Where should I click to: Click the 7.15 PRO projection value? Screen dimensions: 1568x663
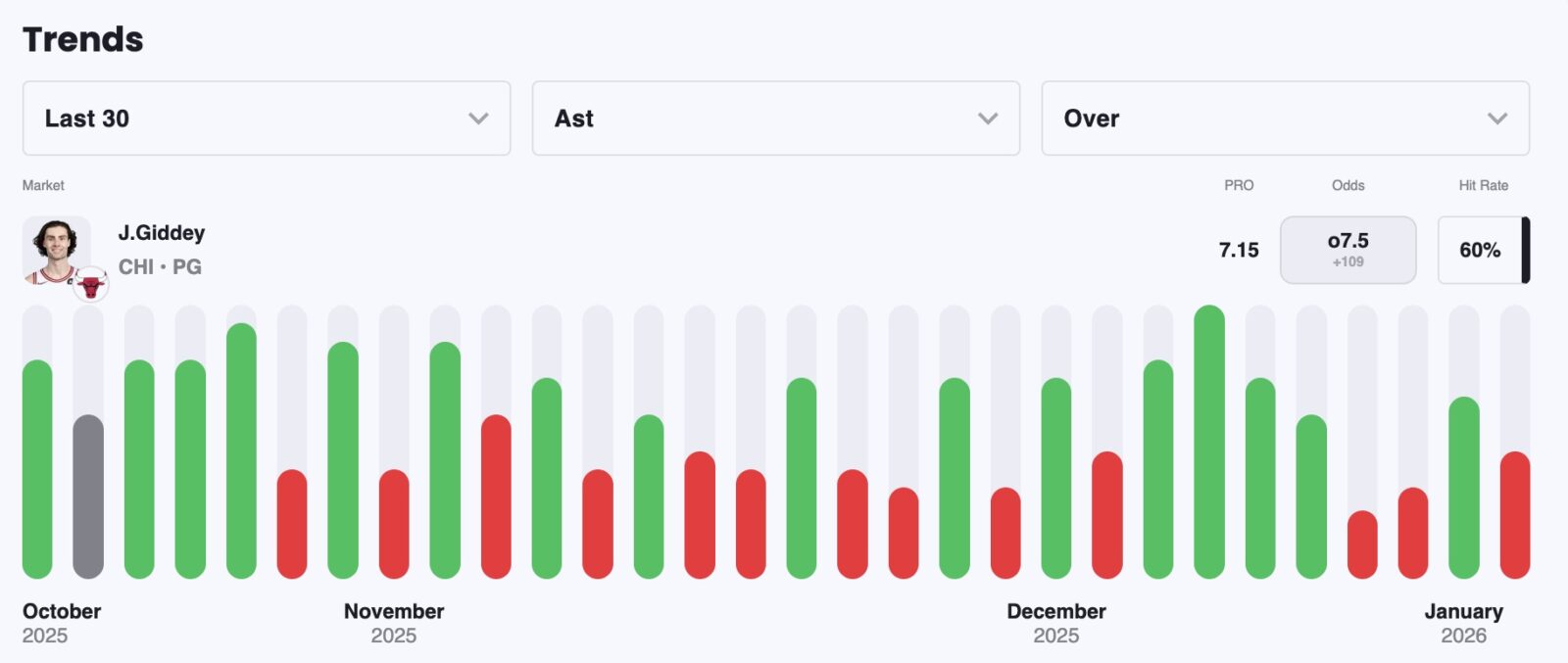pos(1239,250)
